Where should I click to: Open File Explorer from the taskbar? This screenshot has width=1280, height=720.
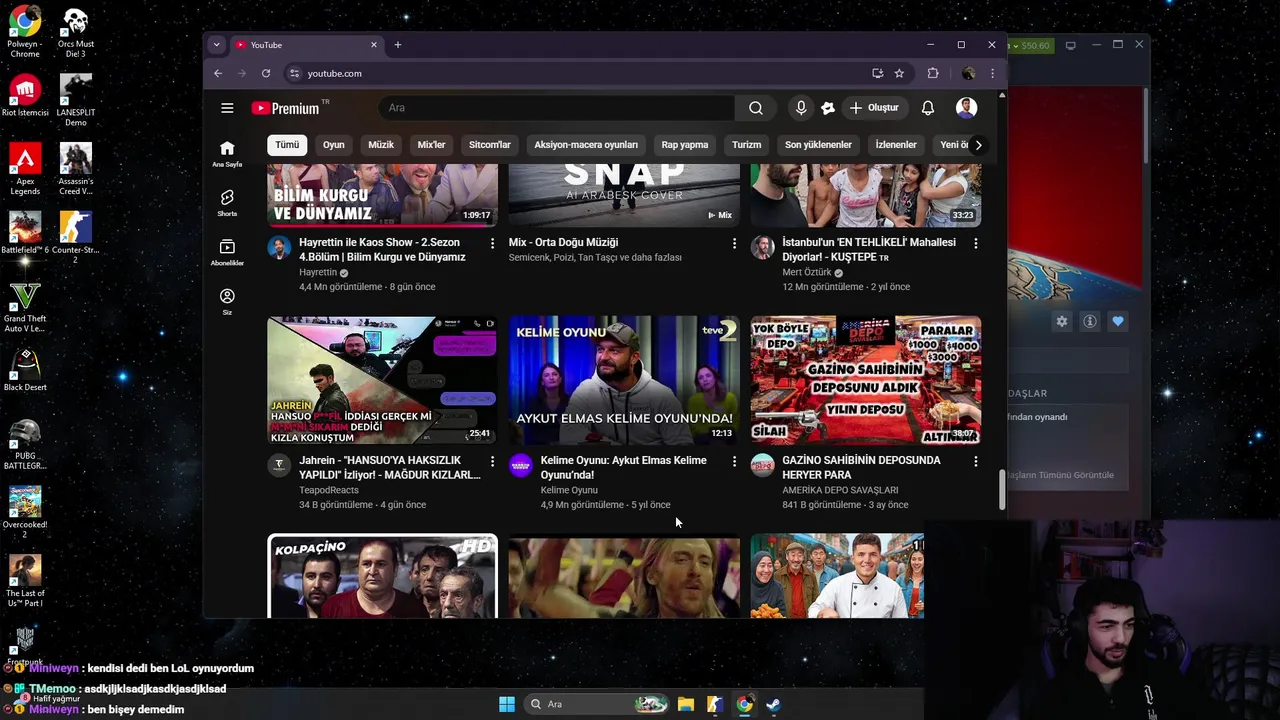685,704
